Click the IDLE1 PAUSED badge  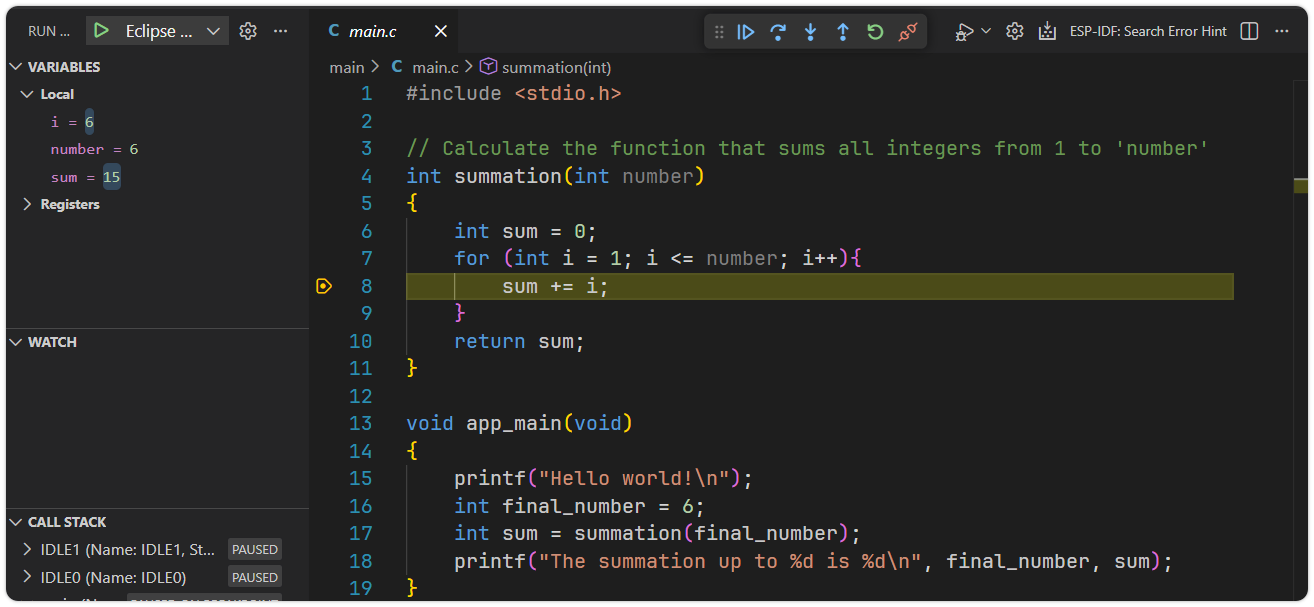point(254,549)
